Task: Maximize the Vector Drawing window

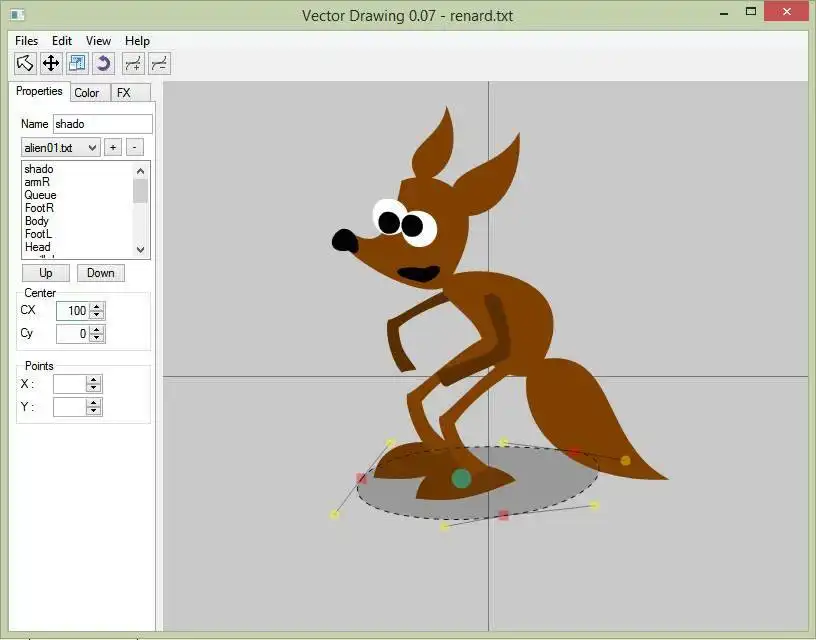Action: (x=750, y=11)
